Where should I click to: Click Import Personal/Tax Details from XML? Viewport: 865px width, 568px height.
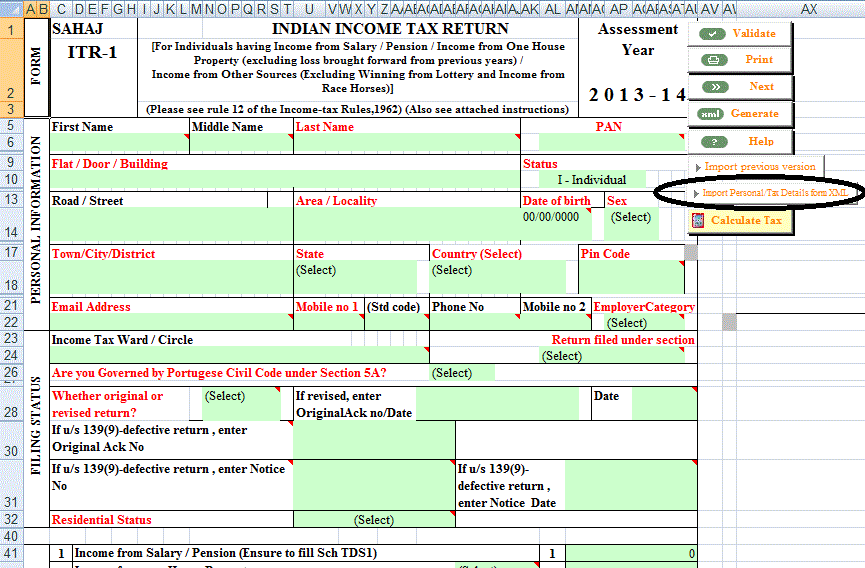point(771,193)
